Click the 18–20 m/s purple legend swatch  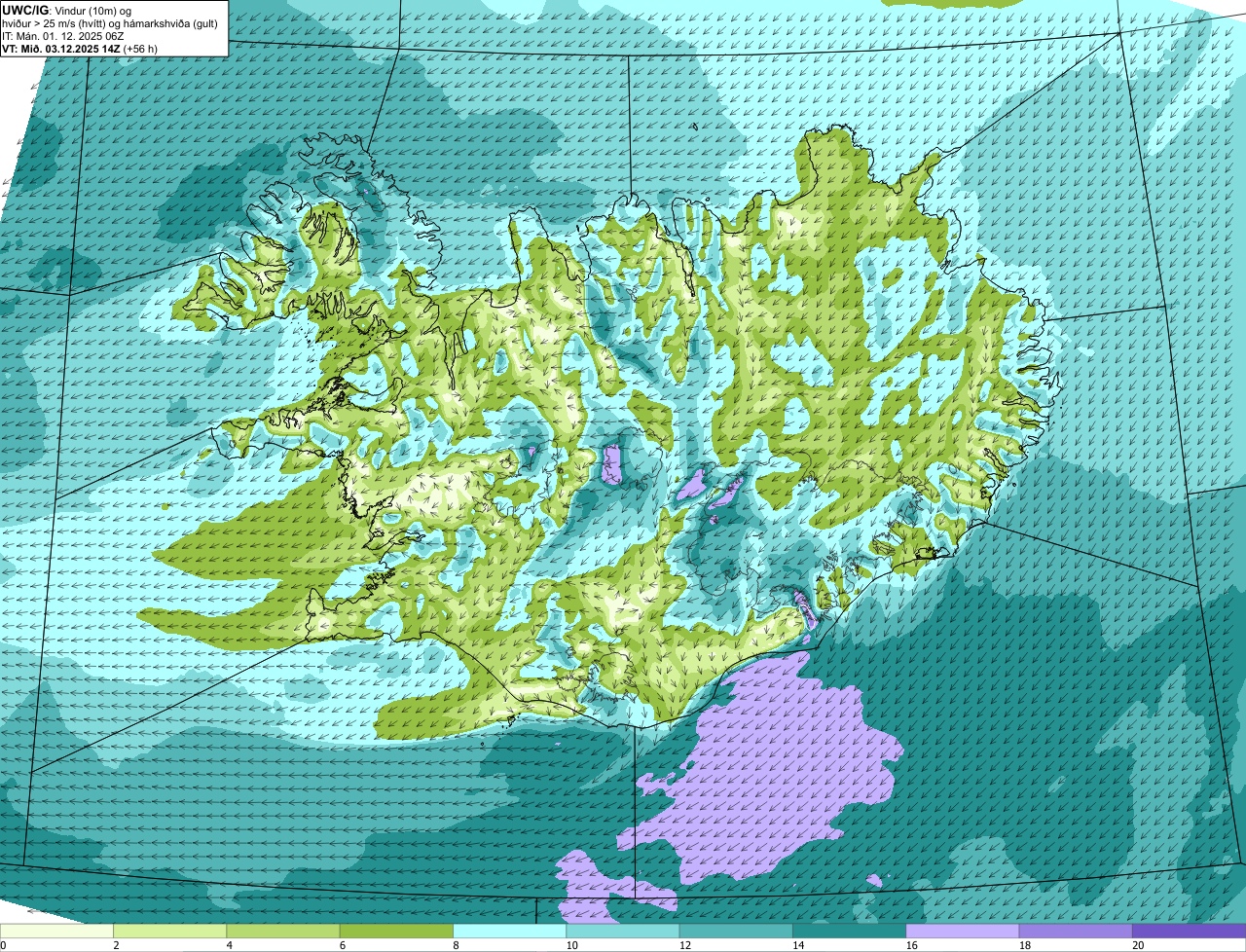(x=1076, y=931)
